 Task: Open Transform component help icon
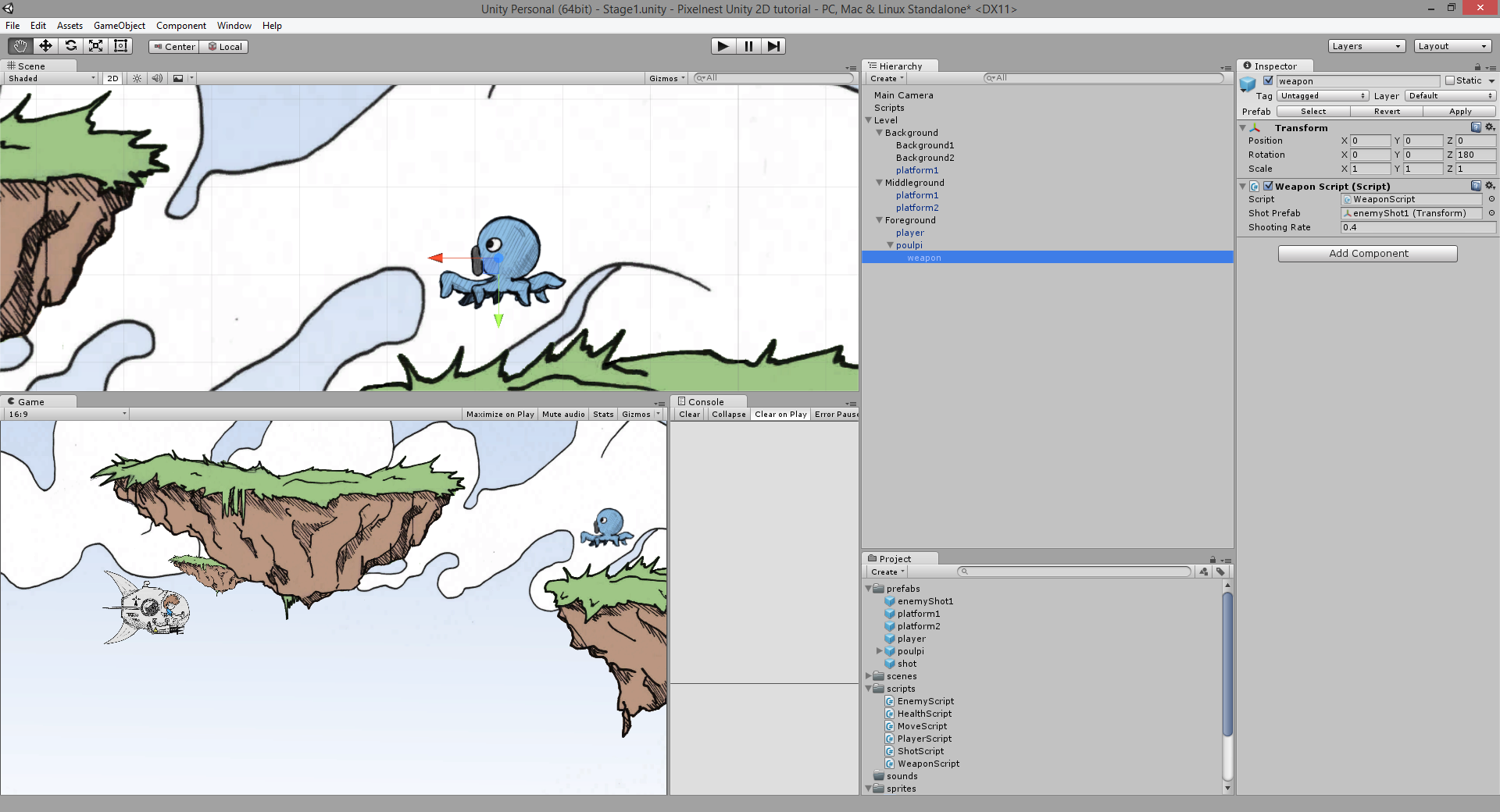pos(1476,127)
